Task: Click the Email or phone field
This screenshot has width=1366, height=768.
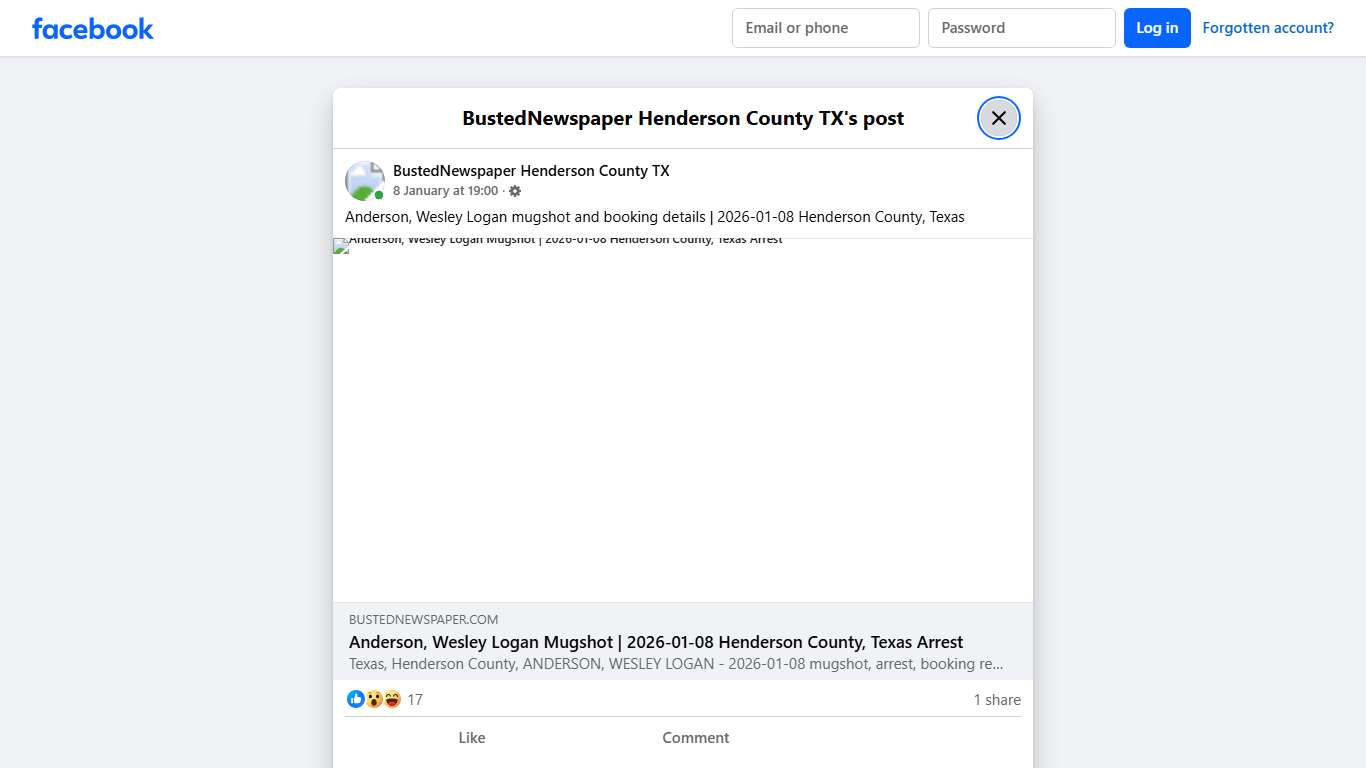Action: click(x=825, y=28)
